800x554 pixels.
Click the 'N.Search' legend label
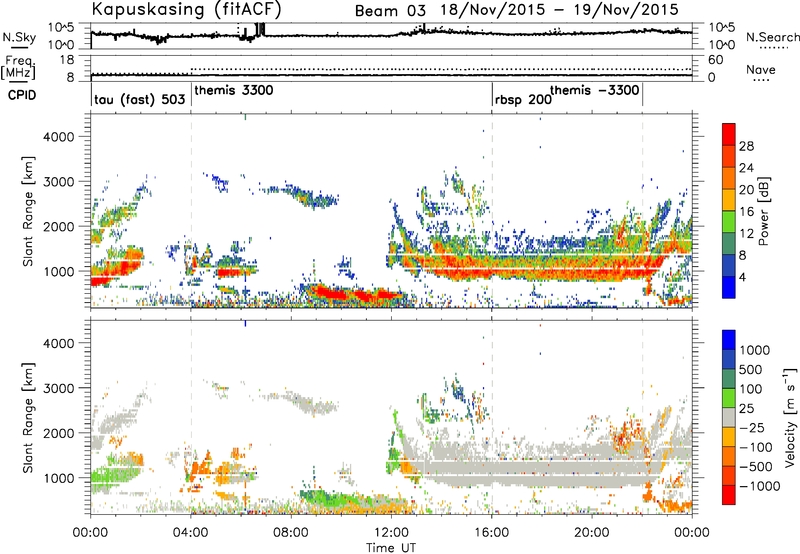pos(772,37)
